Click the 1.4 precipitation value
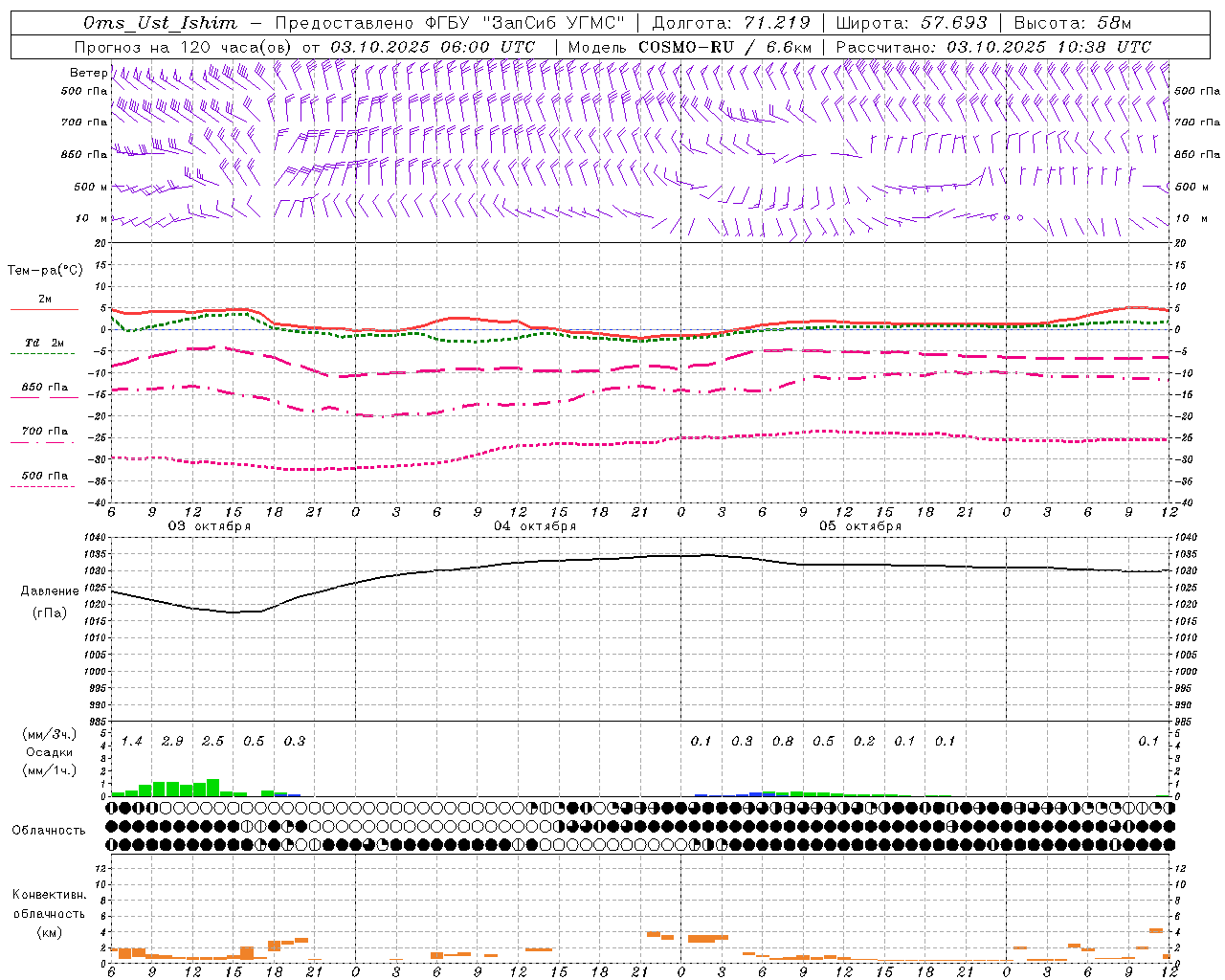Screen dimensions: 1225x980 [131, 742]
